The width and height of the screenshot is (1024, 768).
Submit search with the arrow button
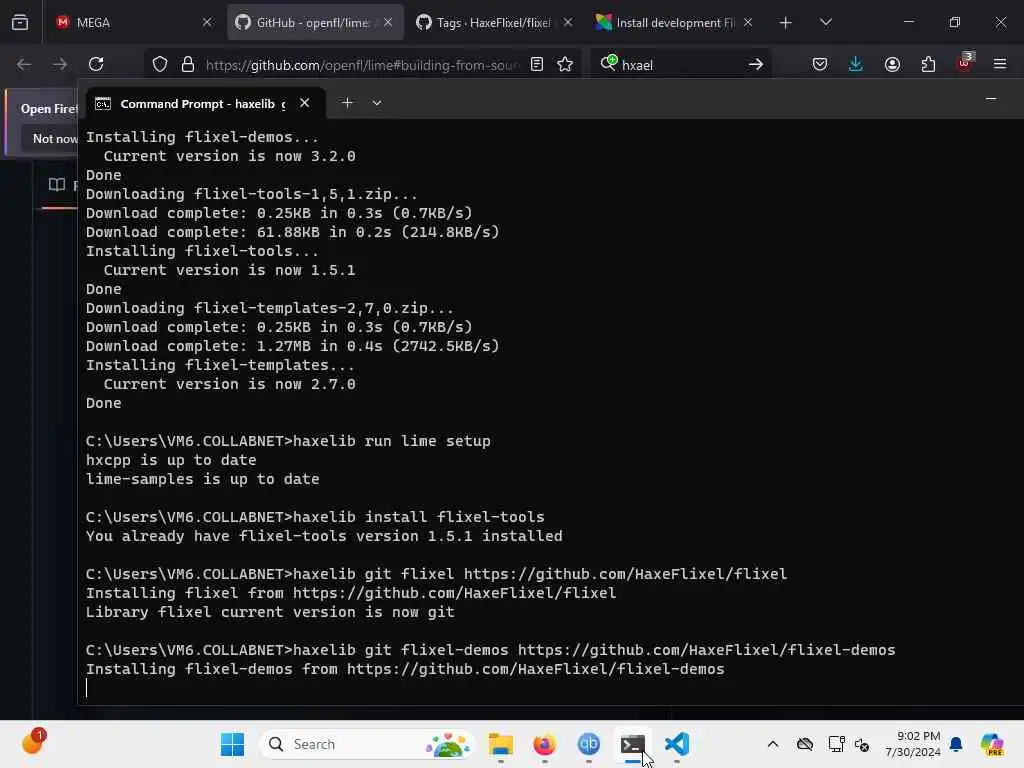[756, 64]
